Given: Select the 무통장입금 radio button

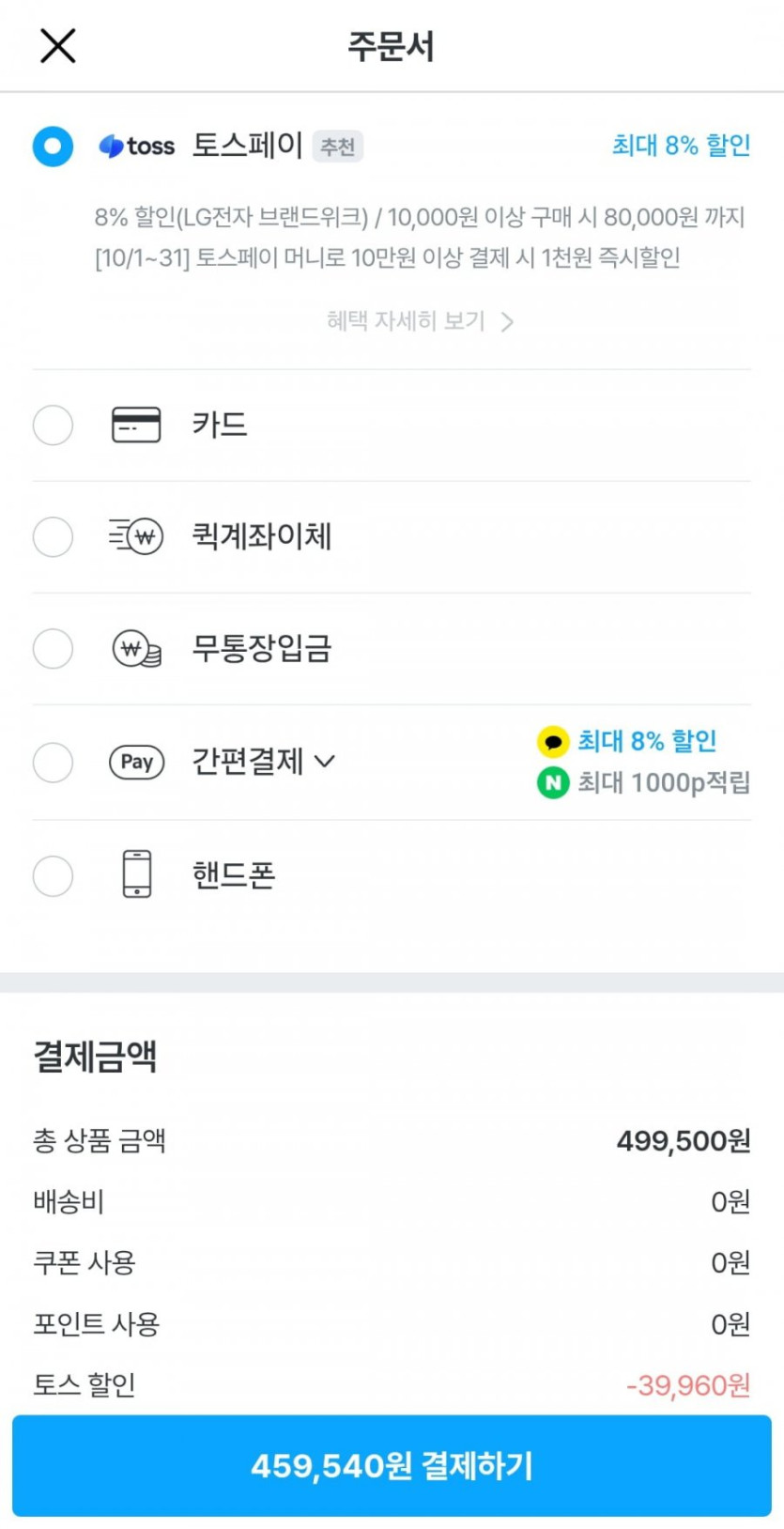Looking at the screenshot, I should click(53, 649).
